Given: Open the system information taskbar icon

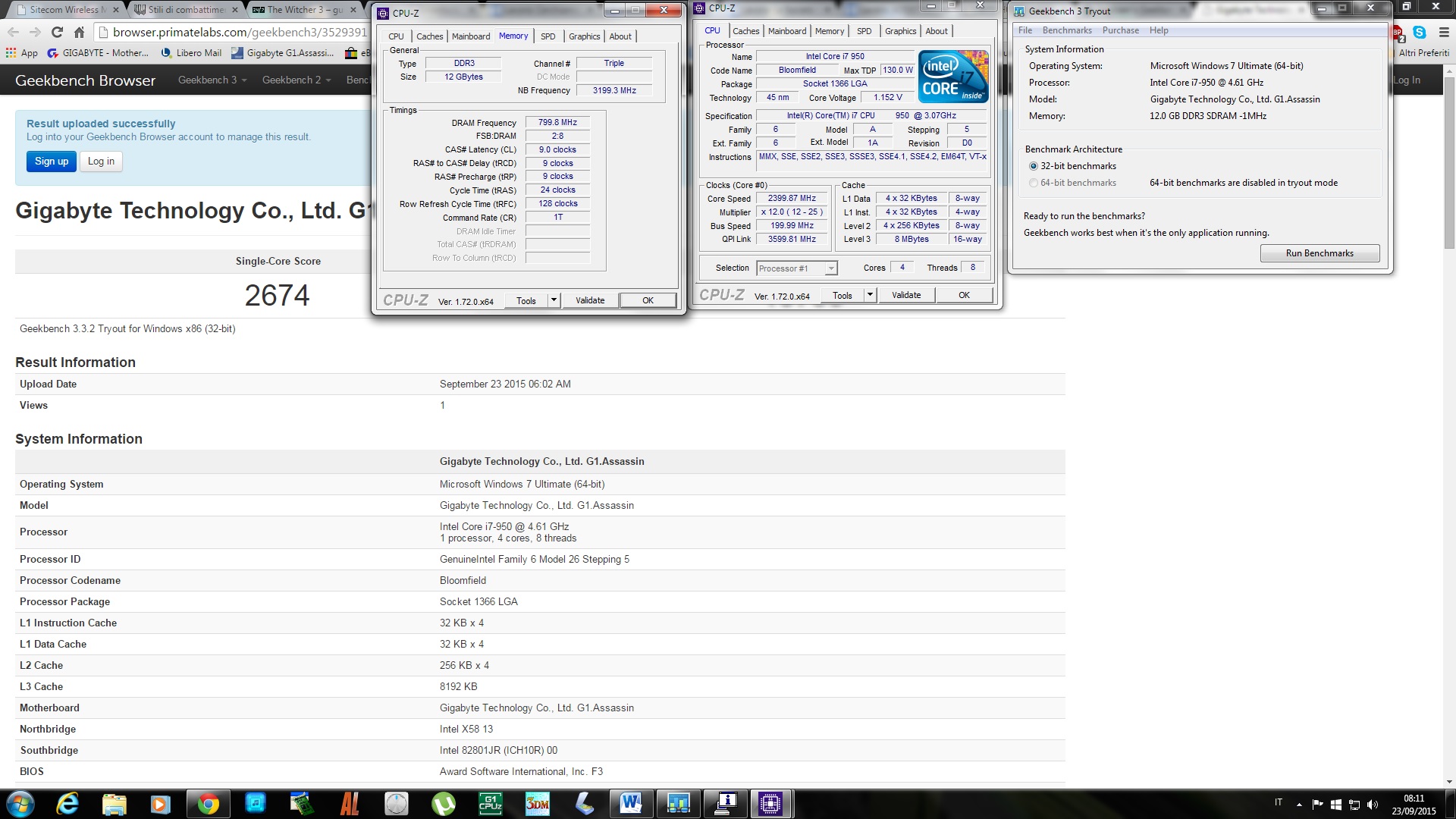Looking at the screenshot, I should coord(726,804).
